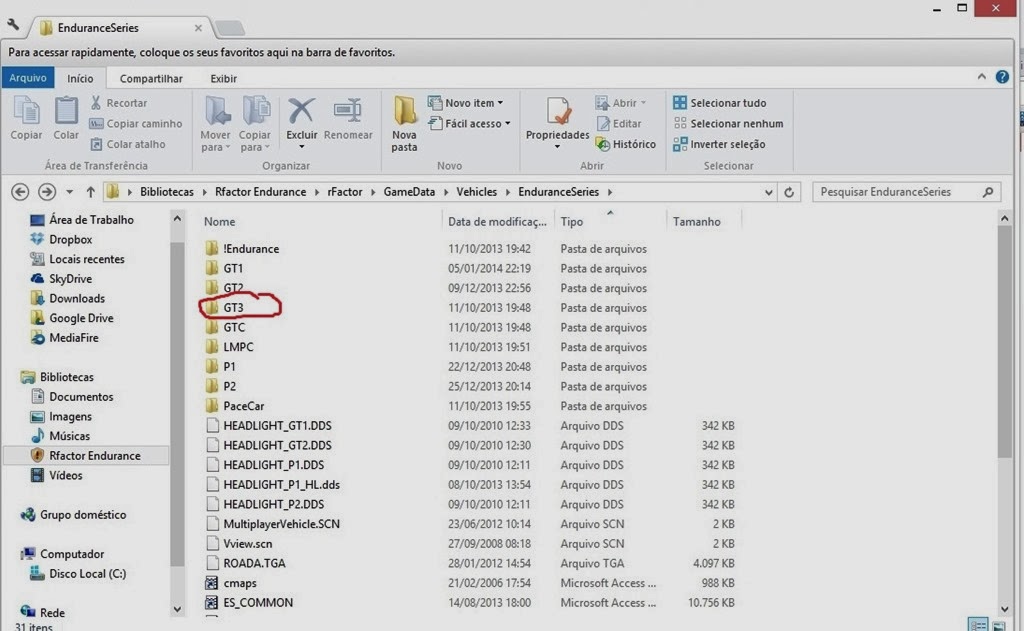
Task: Open Google Drive in navigation pane
Action: pos(72,318)
